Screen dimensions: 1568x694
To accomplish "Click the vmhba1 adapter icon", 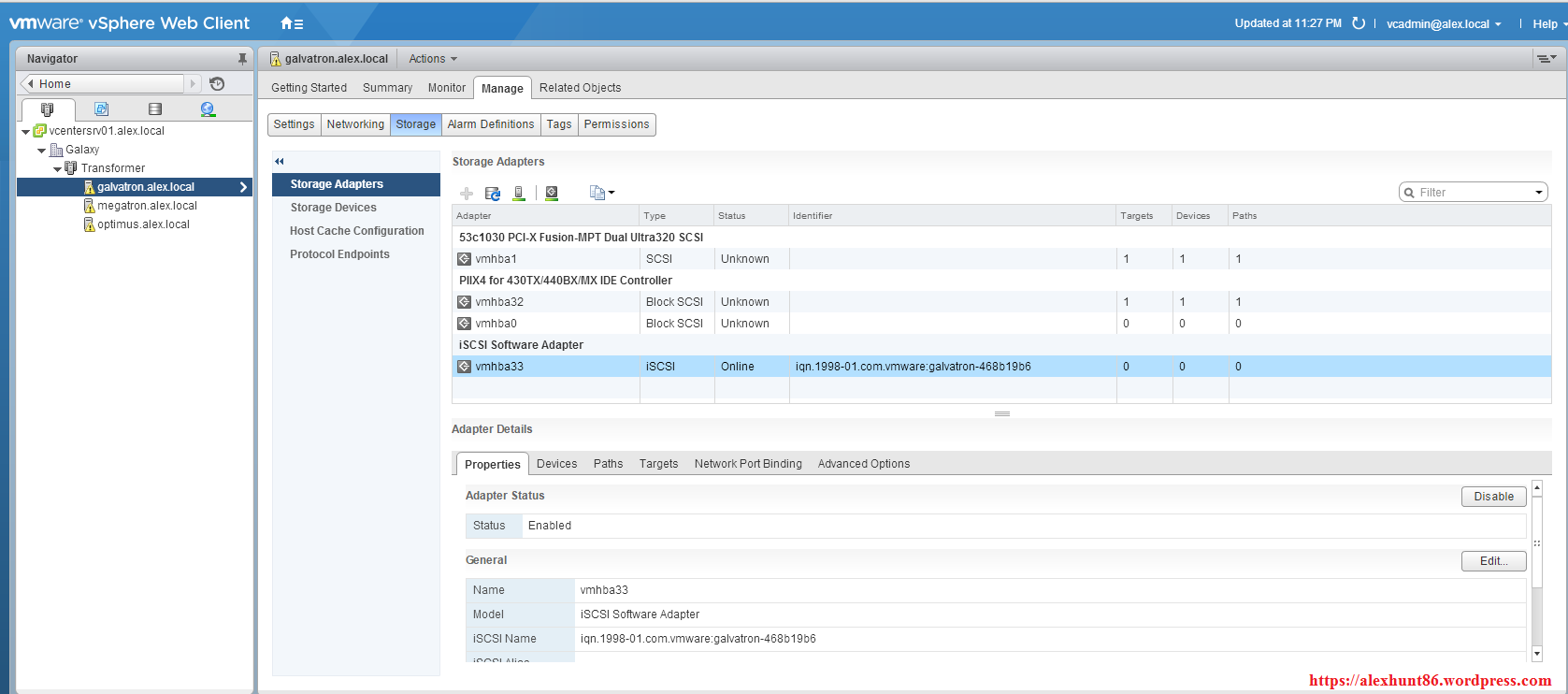I will click(x=464, y=259).
